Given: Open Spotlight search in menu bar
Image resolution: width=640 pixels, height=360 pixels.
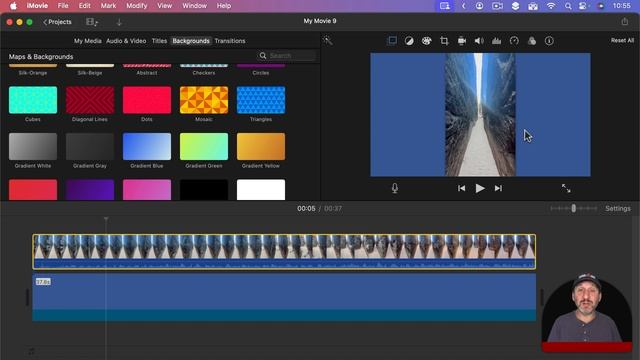Looking at the screenshot, I should pyautogui.click(x=568, y=6).
